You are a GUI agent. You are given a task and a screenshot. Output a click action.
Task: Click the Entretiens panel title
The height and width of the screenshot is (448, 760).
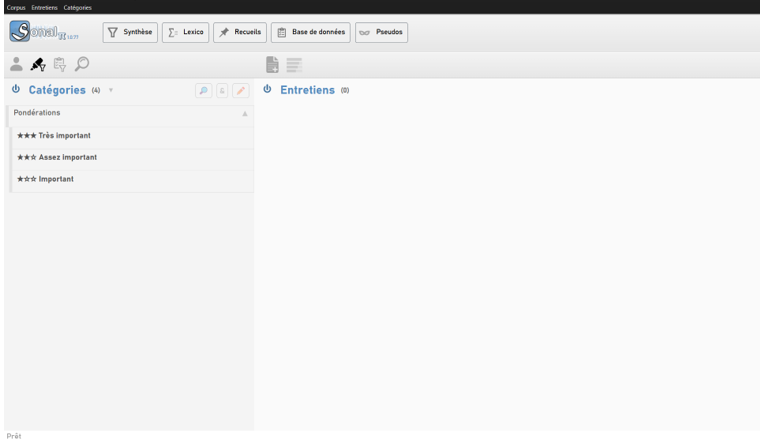point(307,90)
